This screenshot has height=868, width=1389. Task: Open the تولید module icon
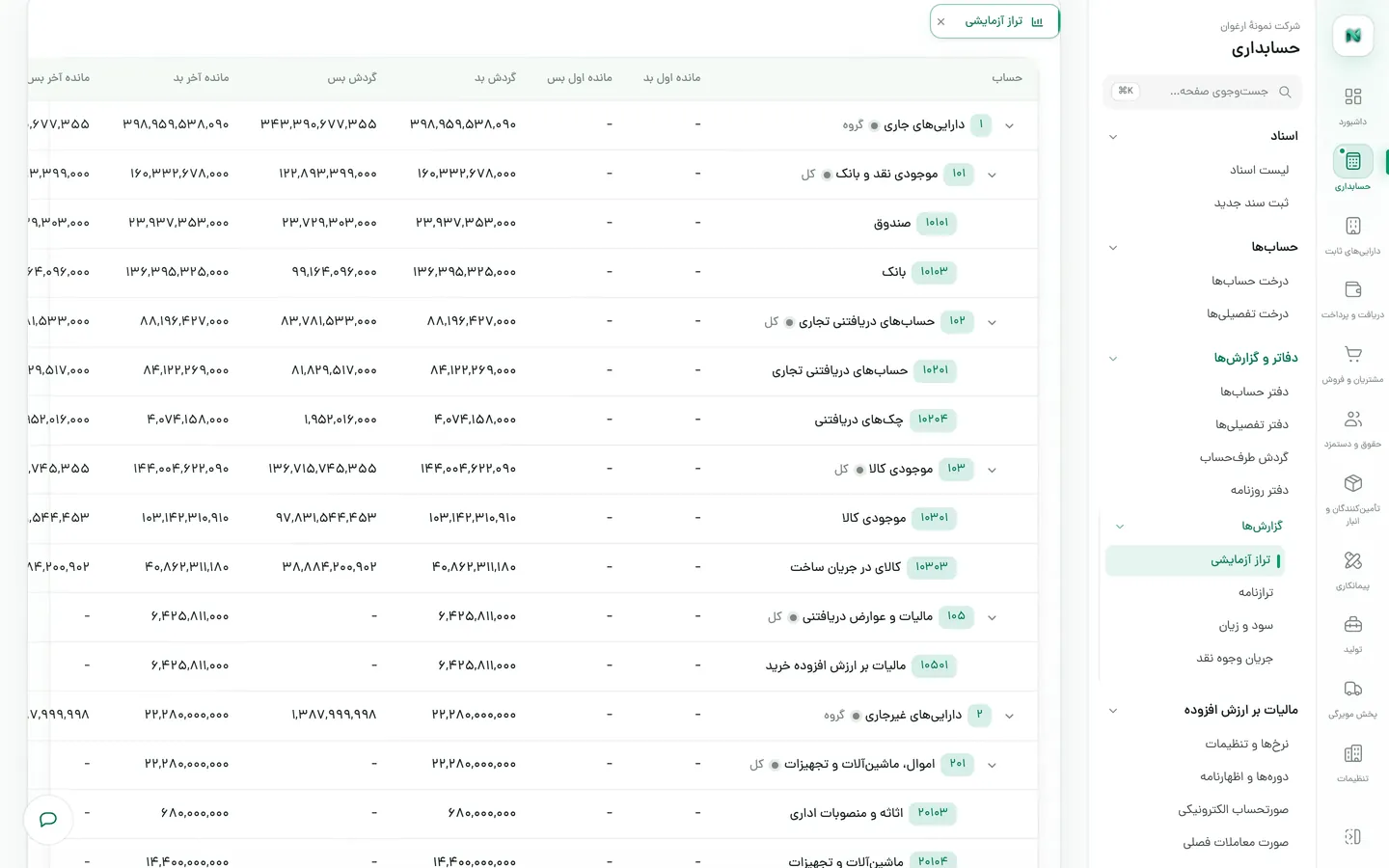[1352, 624]
